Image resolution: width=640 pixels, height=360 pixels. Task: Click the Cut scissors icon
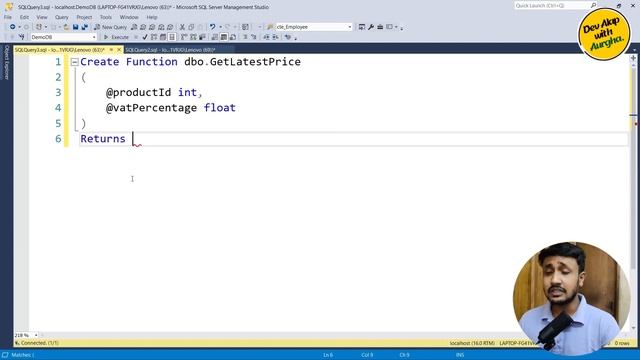click(182, 27)
